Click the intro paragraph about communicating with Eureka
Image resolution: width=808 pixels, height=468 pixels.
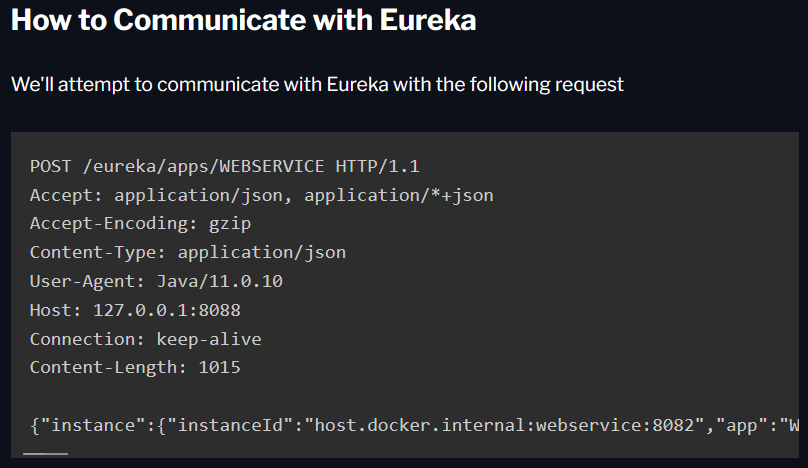317,84
